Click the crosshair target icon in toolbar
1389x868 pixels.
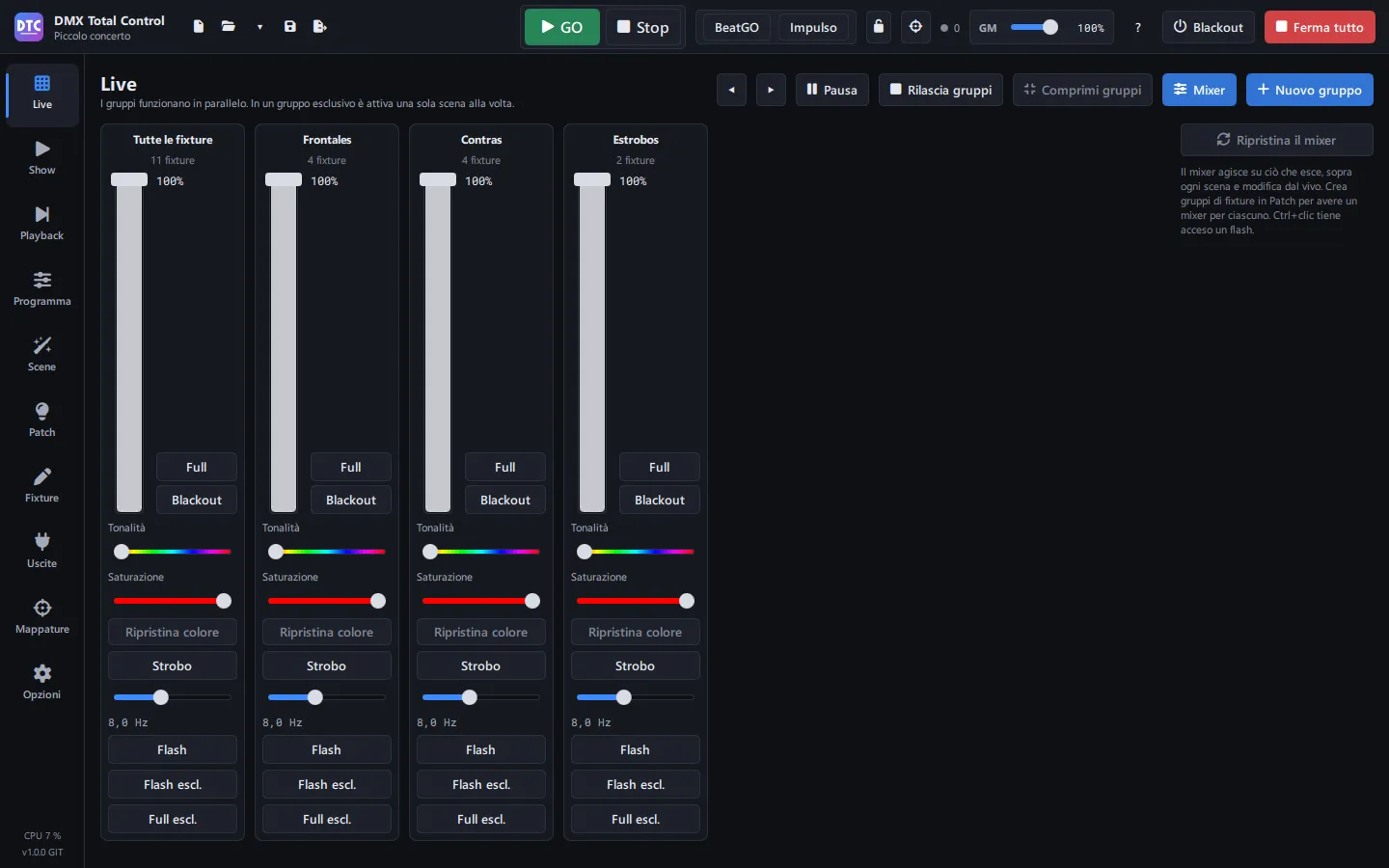click(x=916, y=27)
